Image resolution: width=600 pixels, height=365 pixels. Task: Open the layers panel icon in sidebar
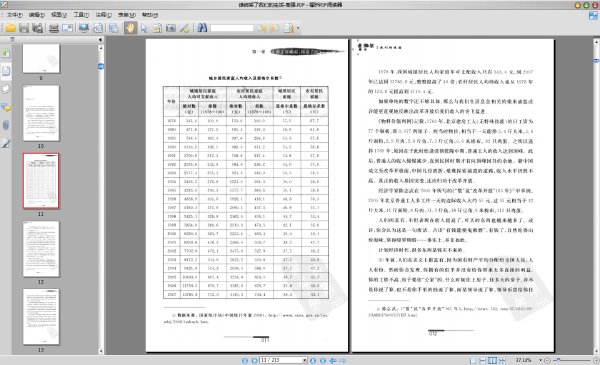(6, 89)
